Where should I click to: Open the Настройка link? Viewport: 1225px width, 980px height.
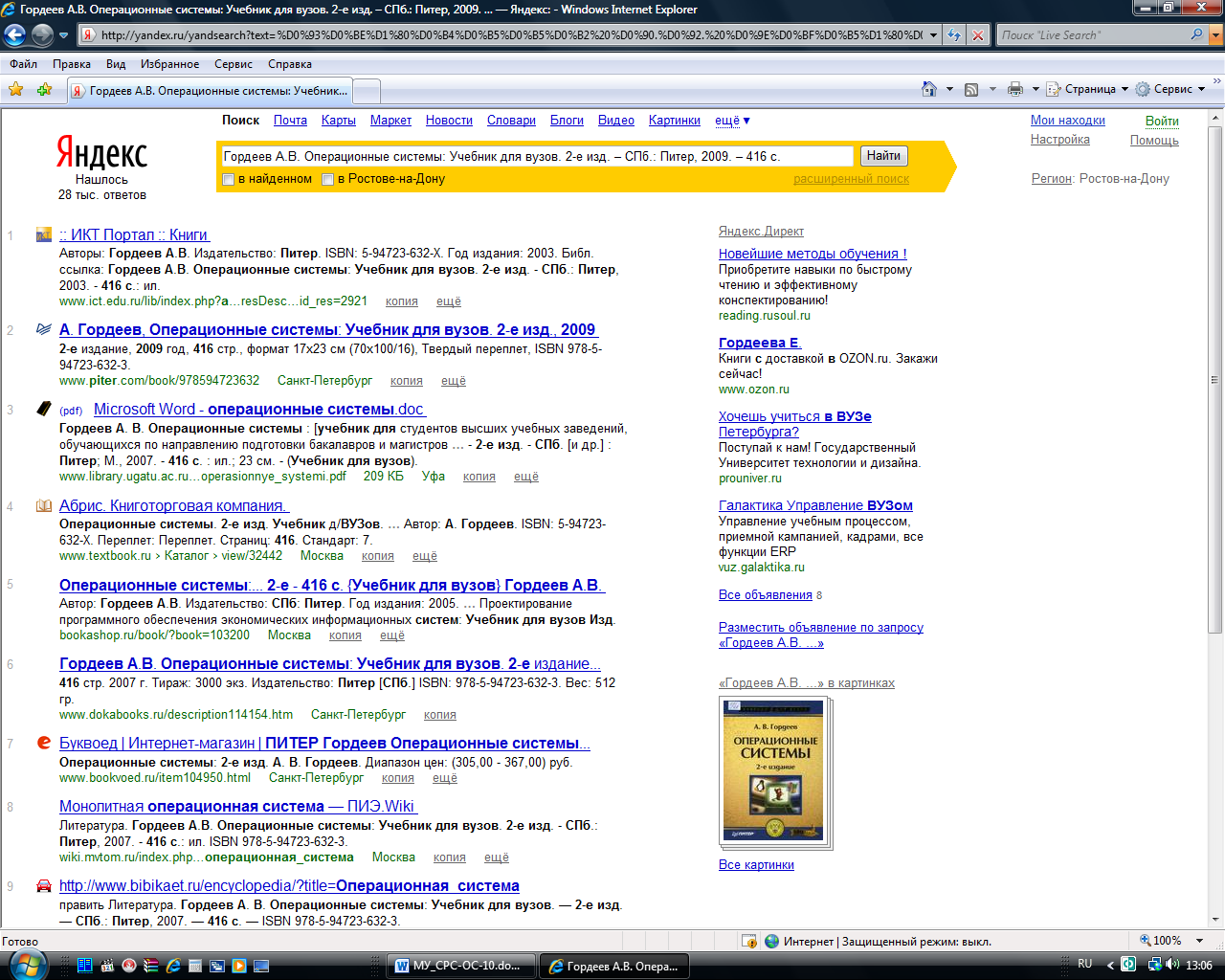click(1059, 139)
